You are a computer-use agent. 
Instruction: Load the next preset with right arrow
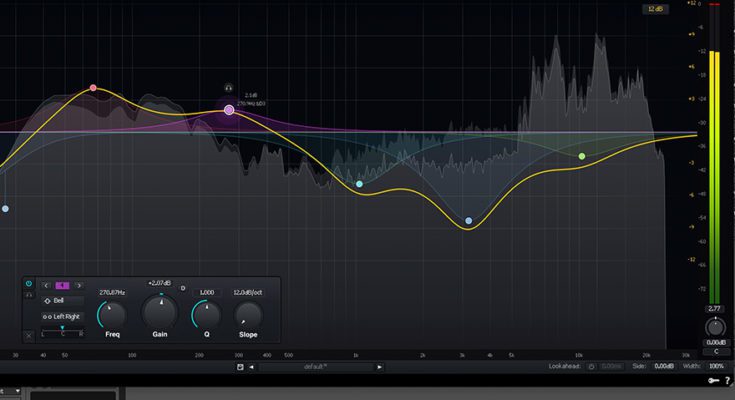(380, 367)
